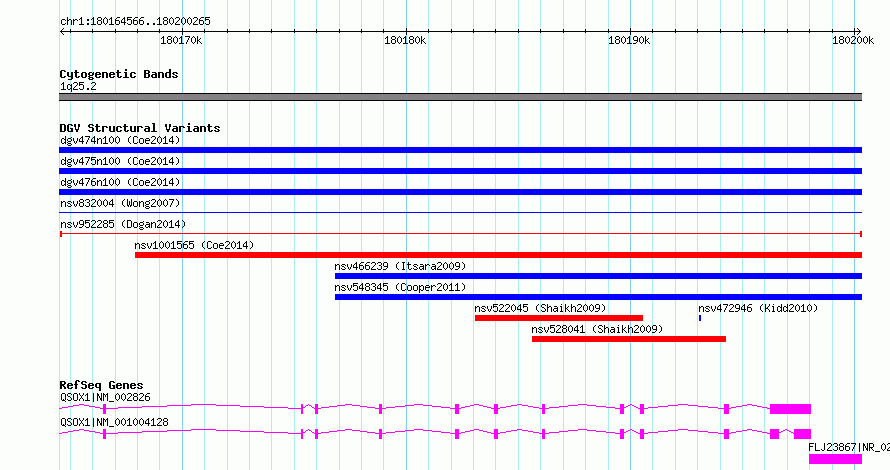
Task: Click the nsv472946 (Kidd2010) label
Action: pos(758,308)
